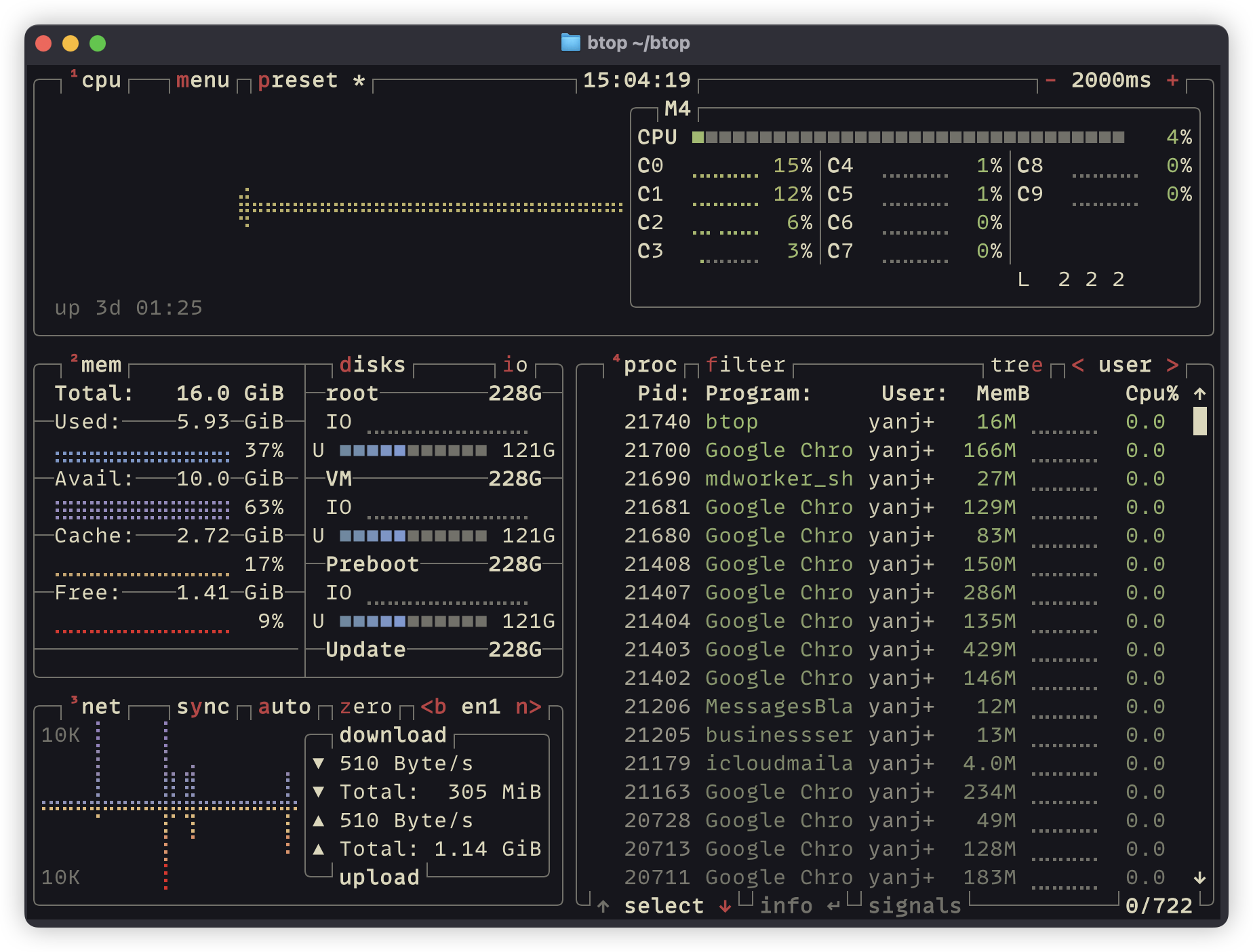Click the green zoom window button
This screenshot has width=1253, height=952.
[98, 43]
